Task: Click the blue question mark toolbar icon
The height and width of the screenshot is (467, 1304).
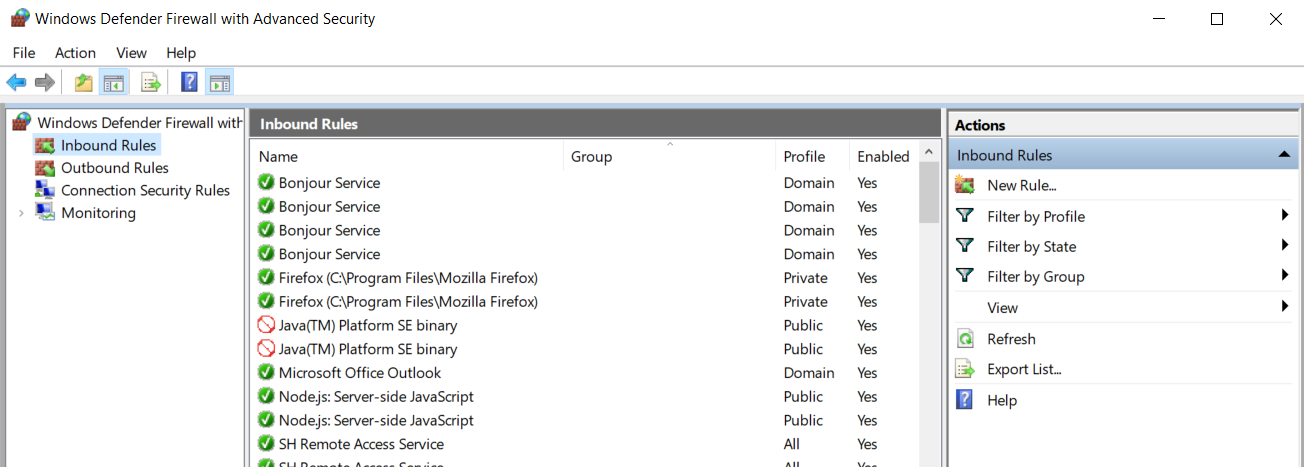Action: click(188, 82)
